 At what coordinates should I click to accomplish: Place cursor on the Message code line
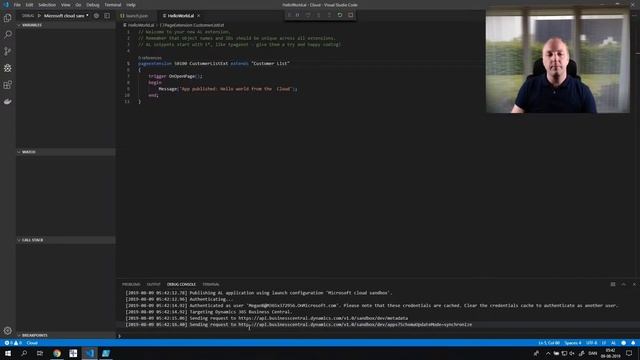pyautogui.click(x=228, y=89)
